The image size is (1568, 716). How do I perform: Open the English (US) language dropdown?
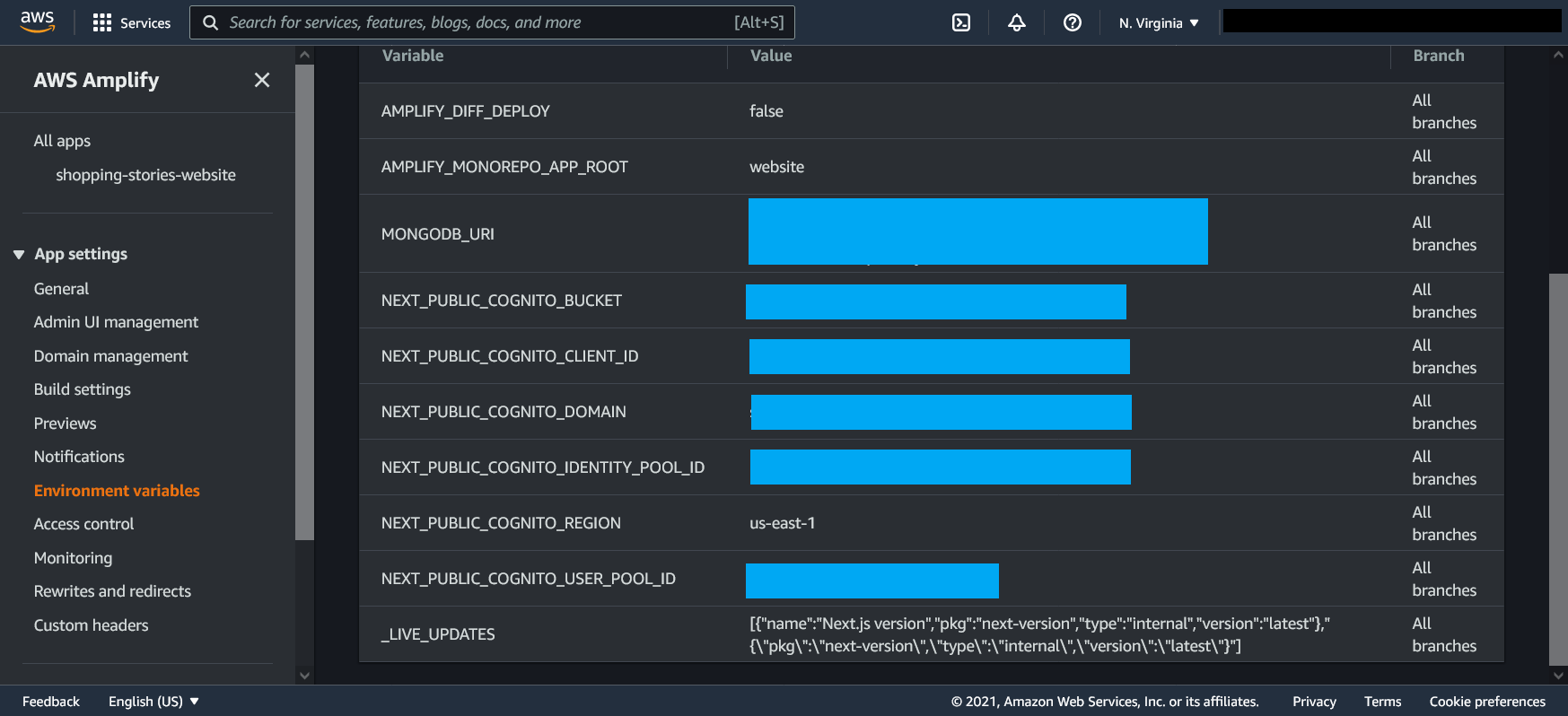tap(153, 702)
